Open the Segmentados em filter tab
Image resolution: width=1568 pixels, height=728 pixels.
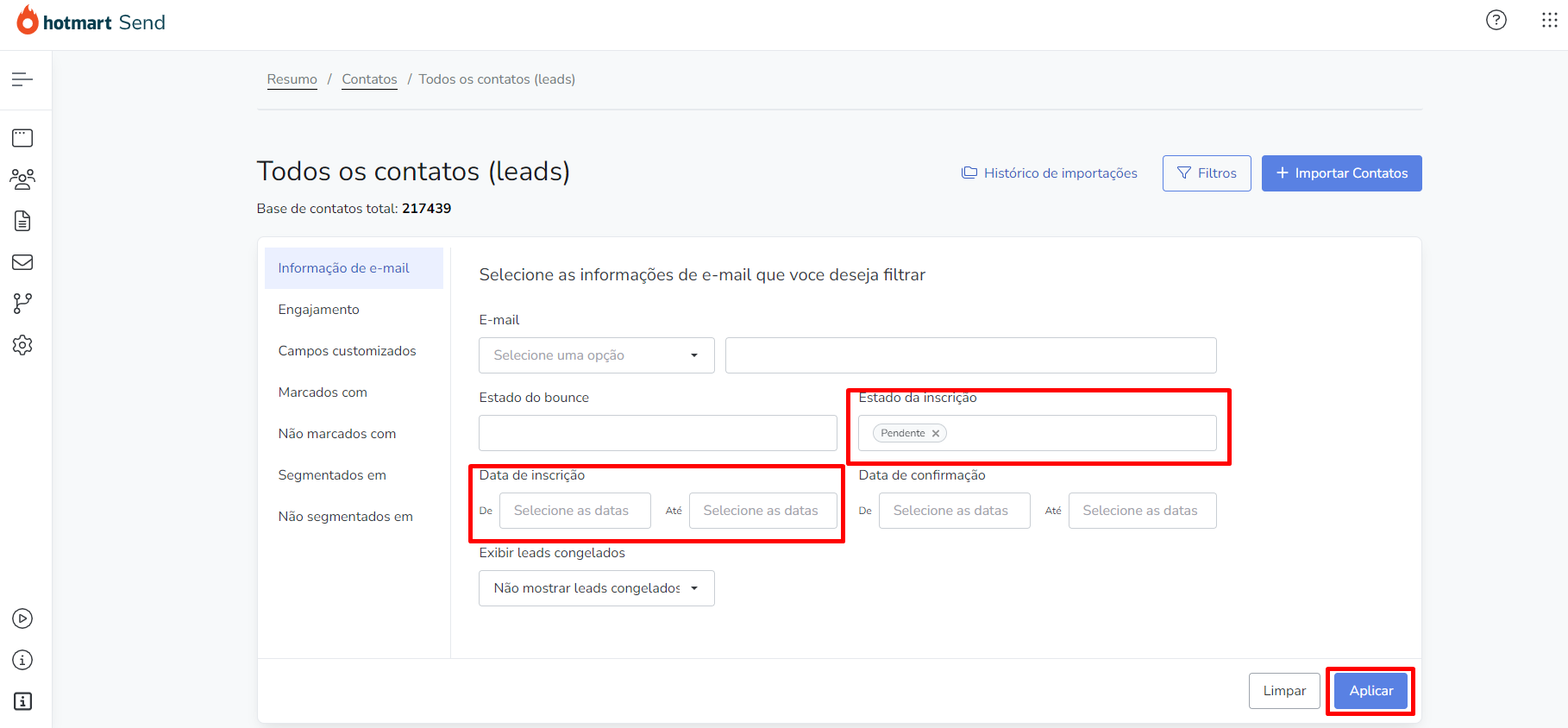click(332, 475)
